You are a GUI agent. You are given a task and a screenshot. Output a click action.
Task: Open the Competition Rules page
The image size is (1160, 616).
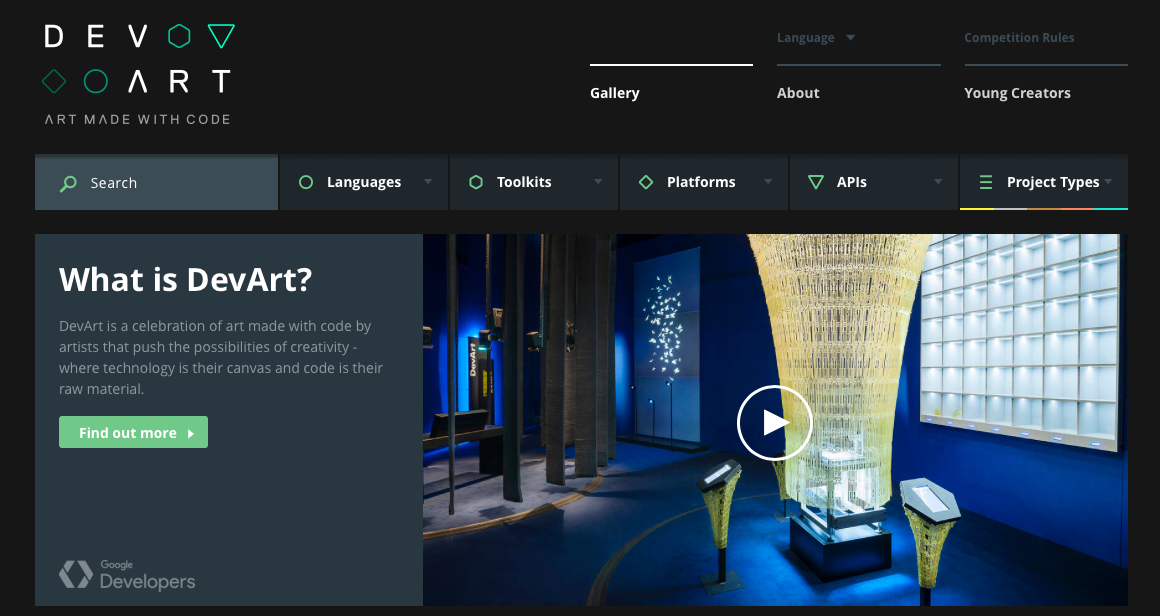point(1019,37)
